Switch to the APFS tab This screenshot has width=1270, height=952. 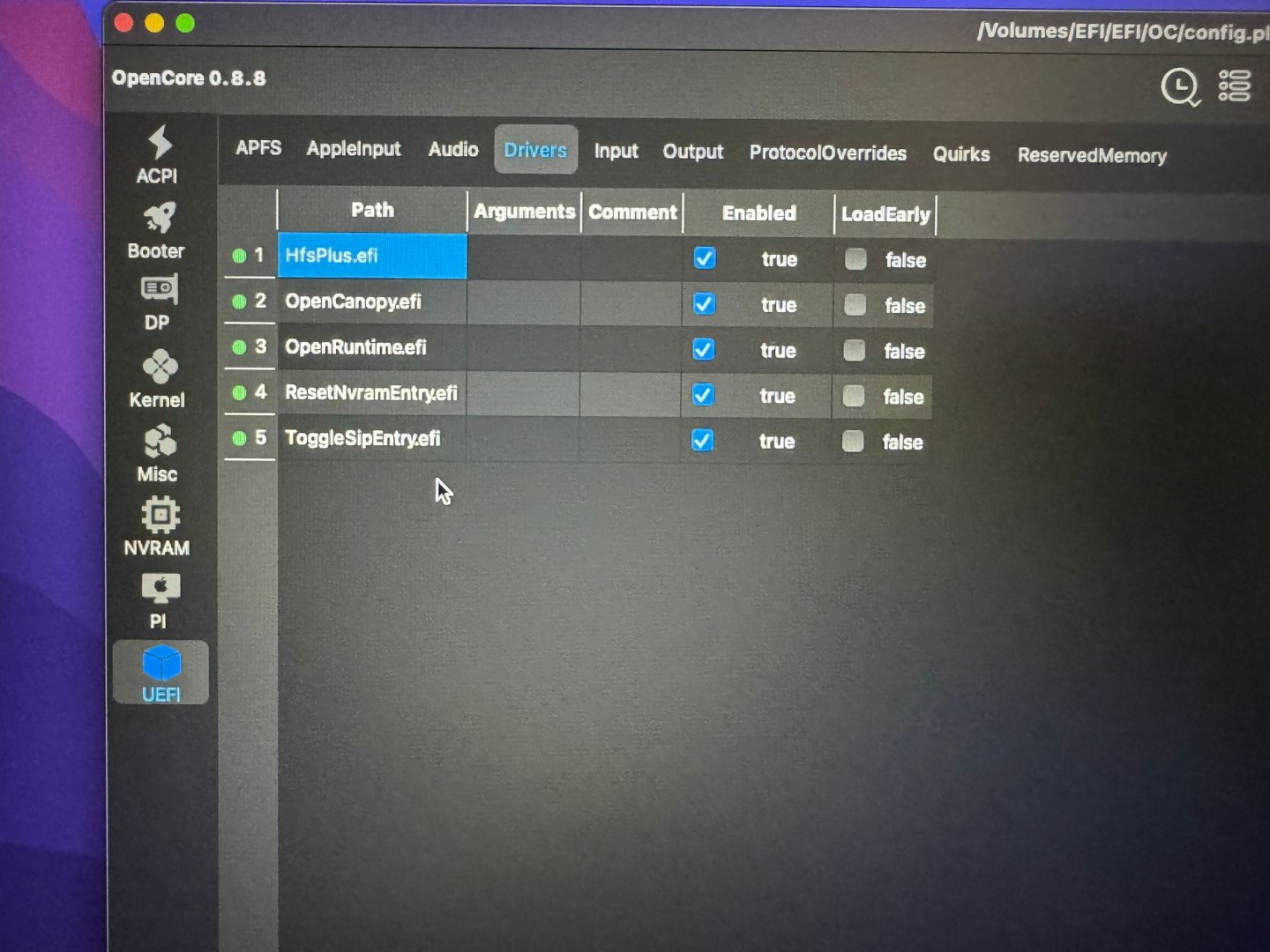tap(258, 148)
